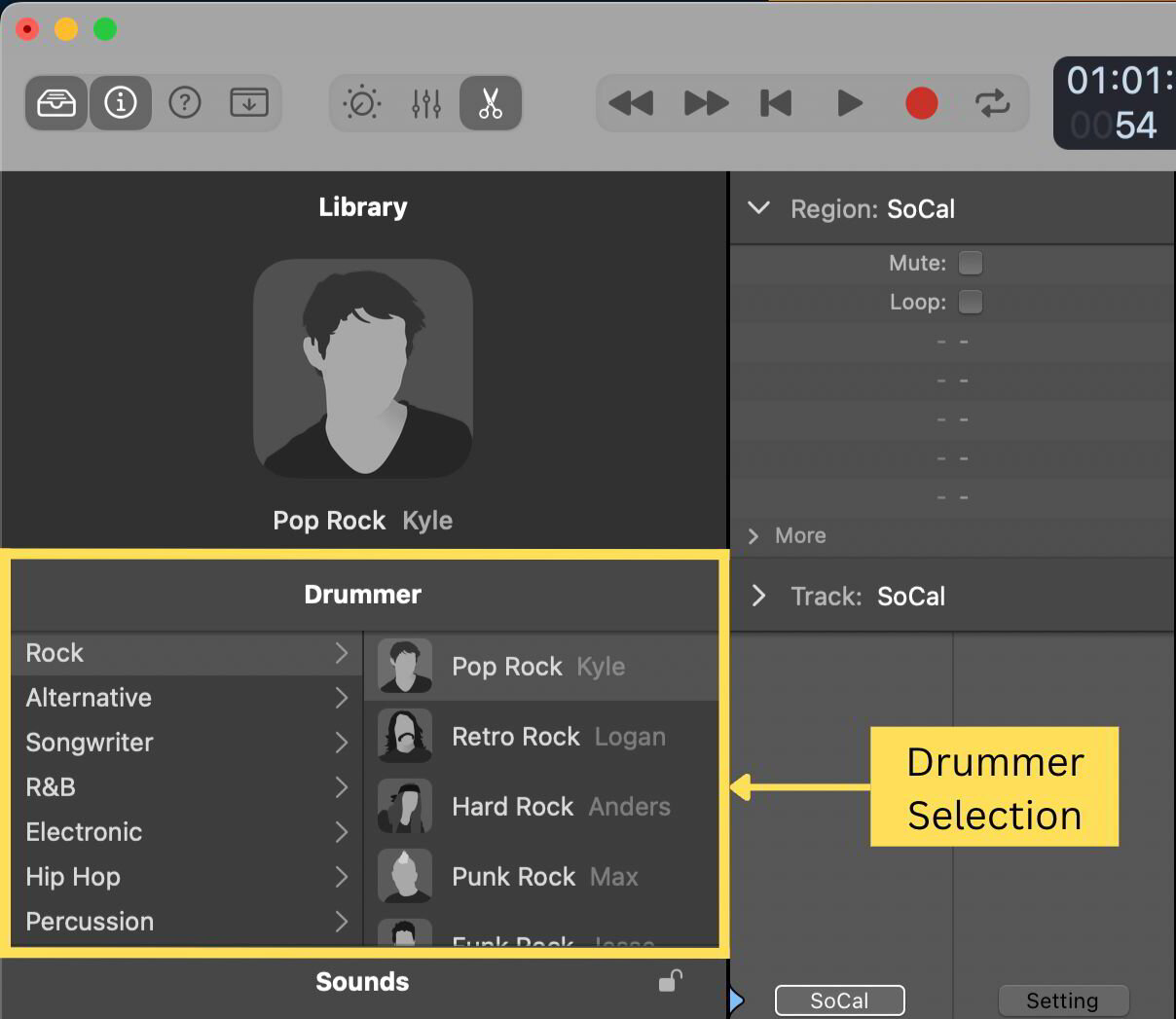Enable the Mute checkbox for the region
Screen dimensions: 1176x1019
click(970, 263)
